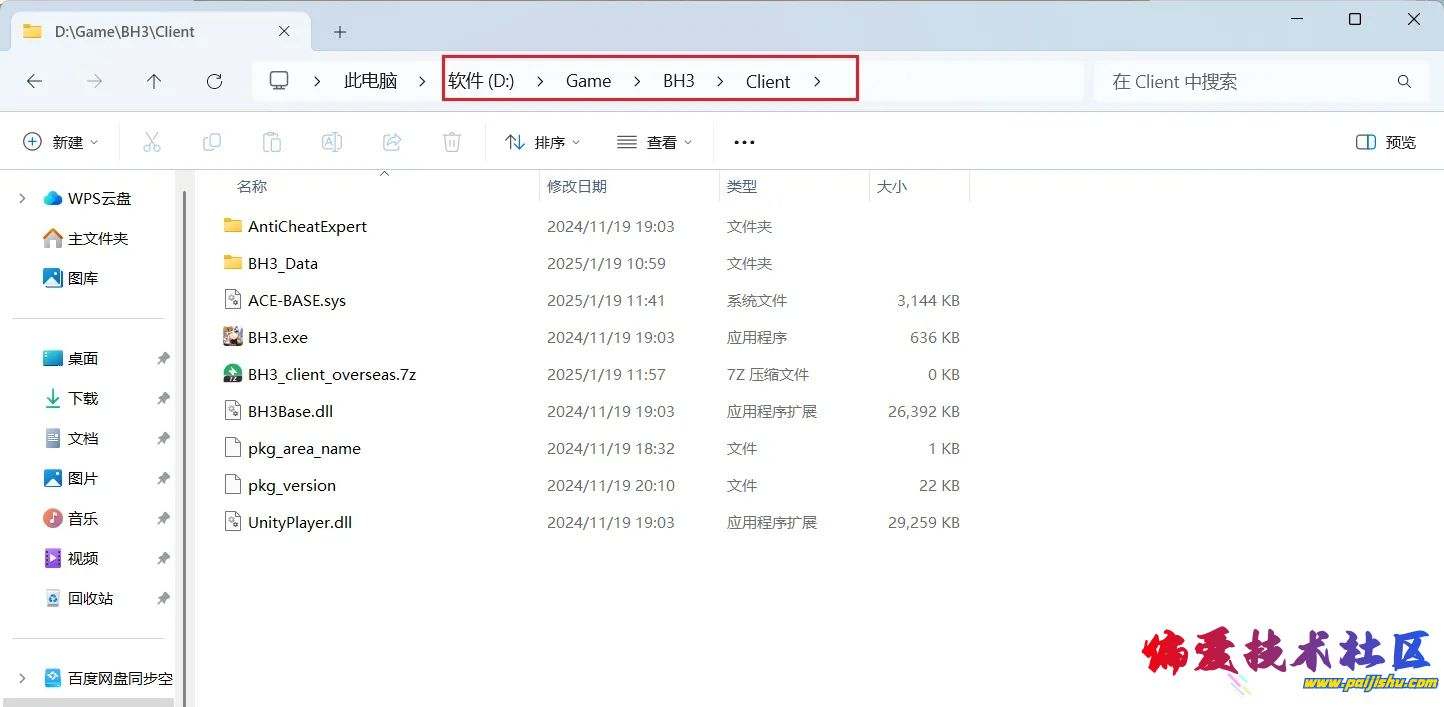
Task: Open 下载 in the sidebar
Action: (x=71, y=398)
